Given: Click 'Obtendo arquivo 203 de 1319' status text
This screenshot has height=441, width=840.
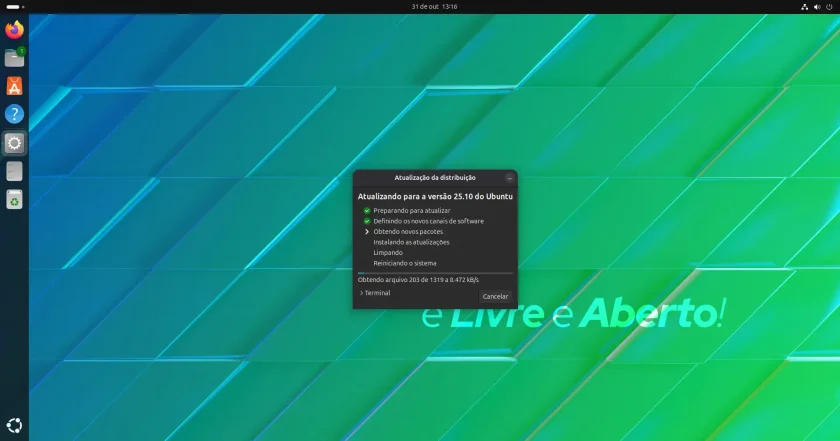Looking at the screenshot, I should coord(418,280).
